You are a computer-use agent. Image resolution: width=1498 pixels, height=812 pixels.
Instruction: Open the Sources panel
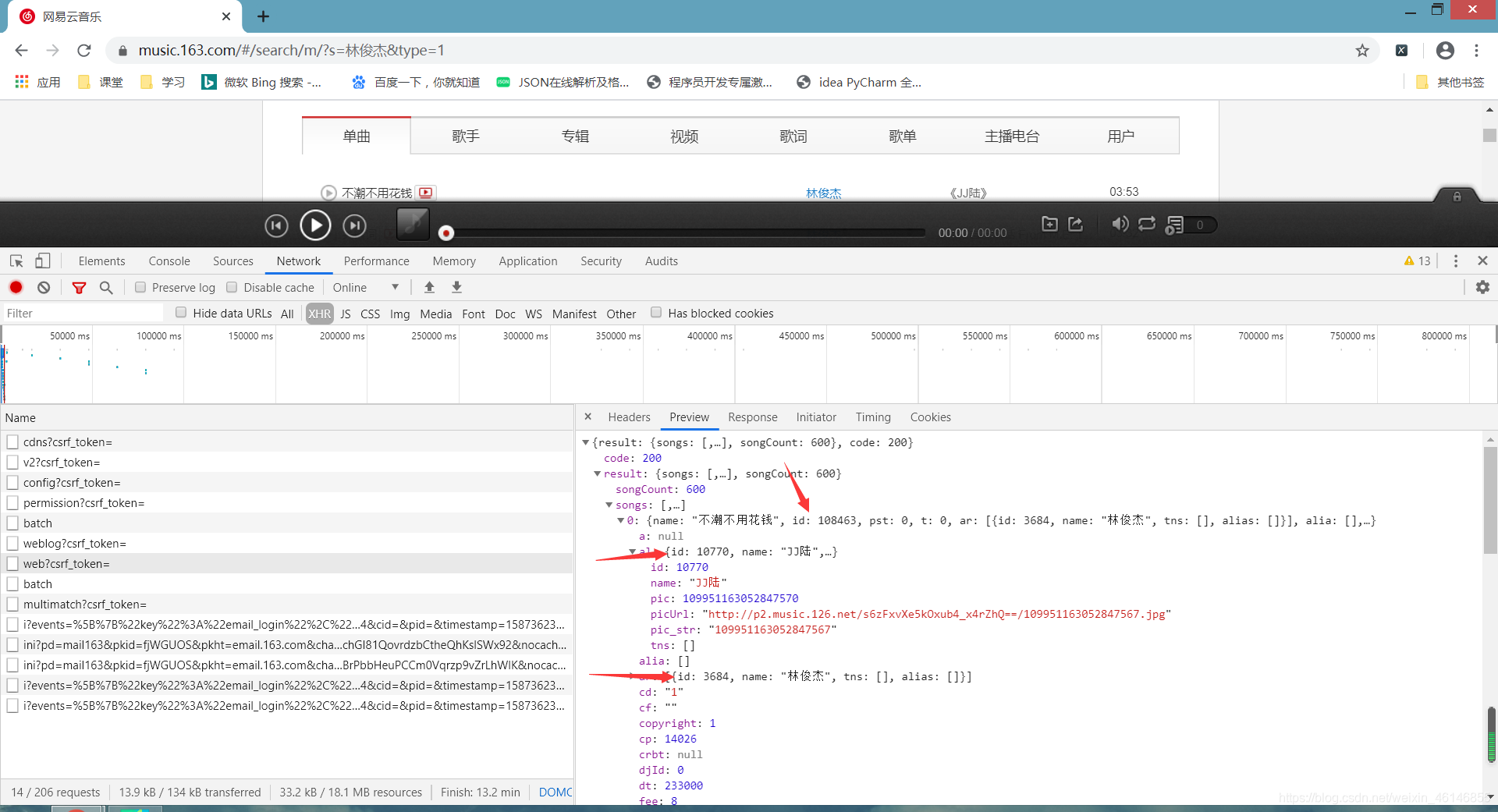(x=233, y=261)
